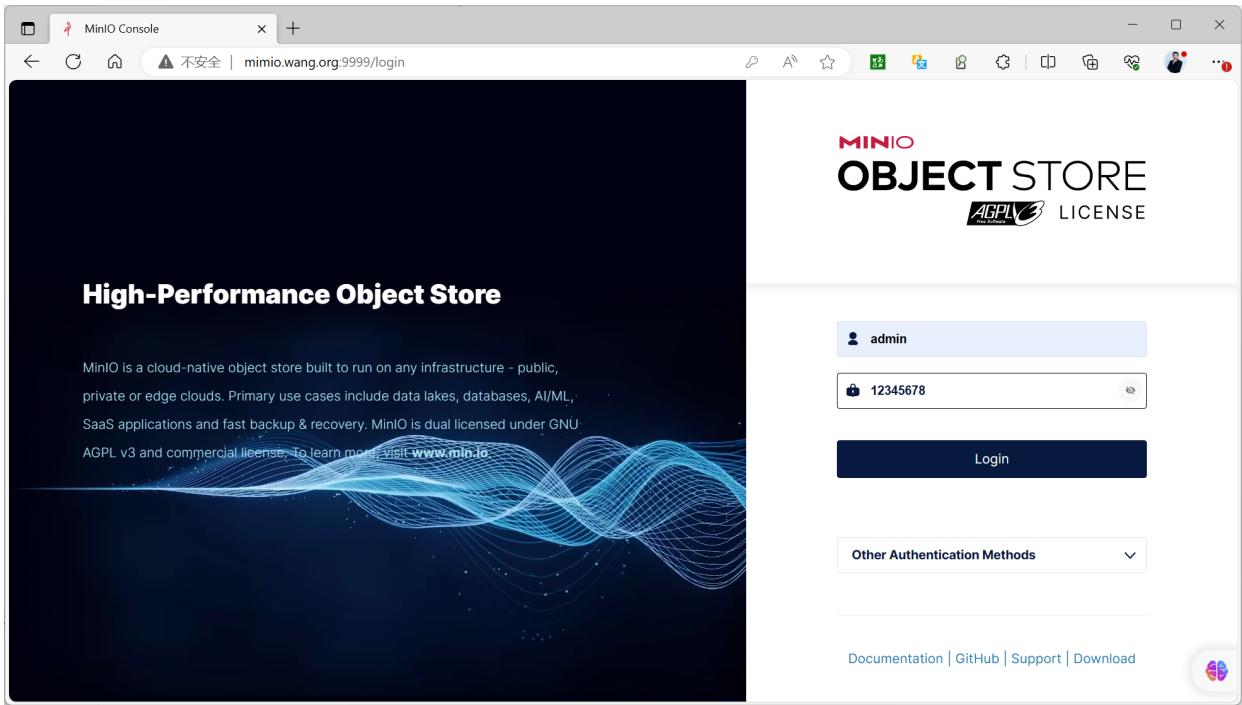Image resolution: width=1242 pixels, height=705 pixels.
Task: Click the read aloud icon
Action: [790, 62]
